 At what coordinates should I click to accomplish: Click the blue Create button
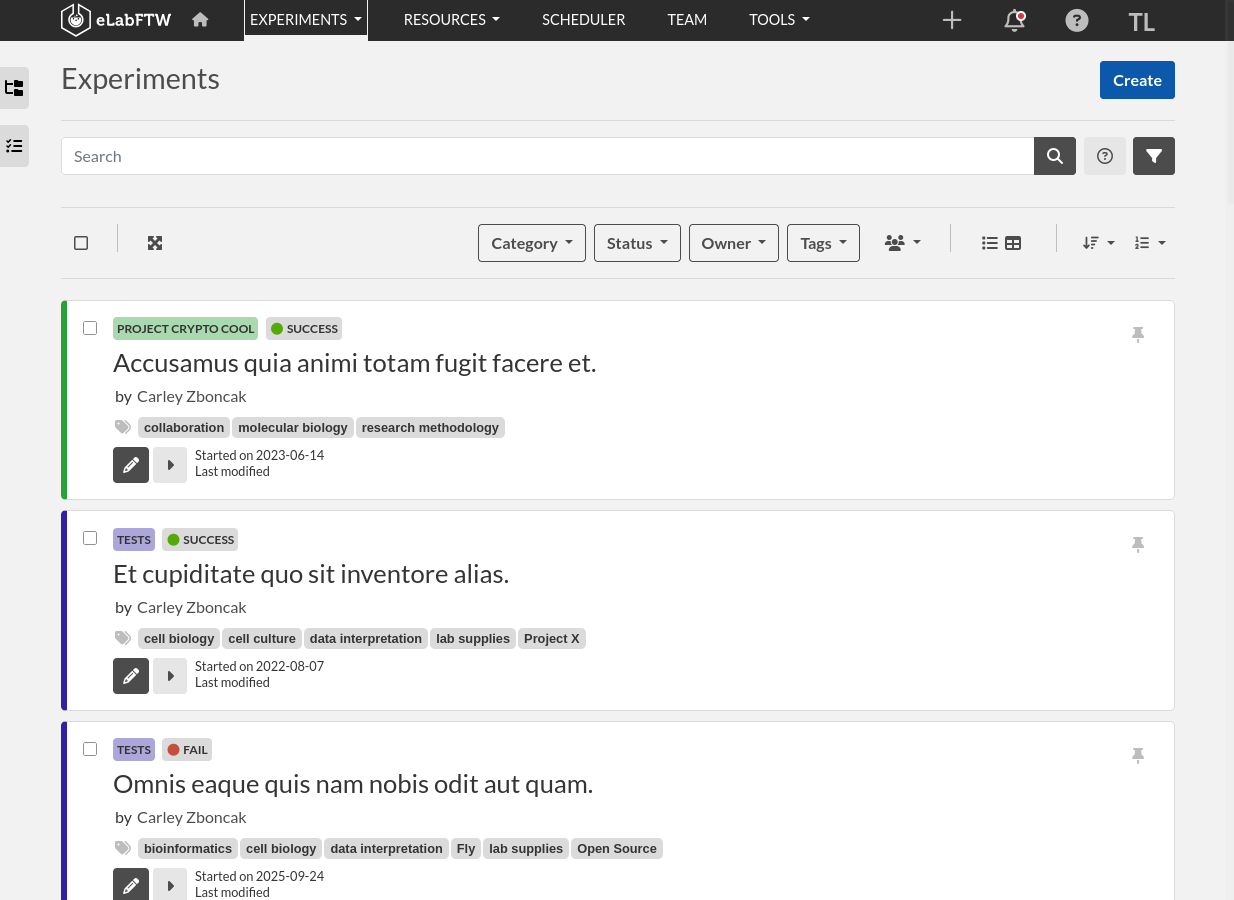click(x=1137, y=80)
